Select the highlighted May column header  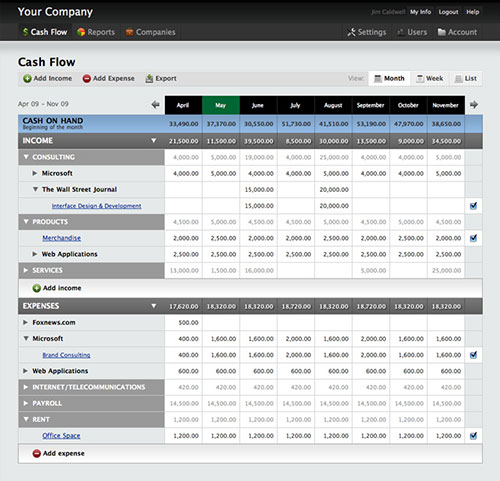221,105
